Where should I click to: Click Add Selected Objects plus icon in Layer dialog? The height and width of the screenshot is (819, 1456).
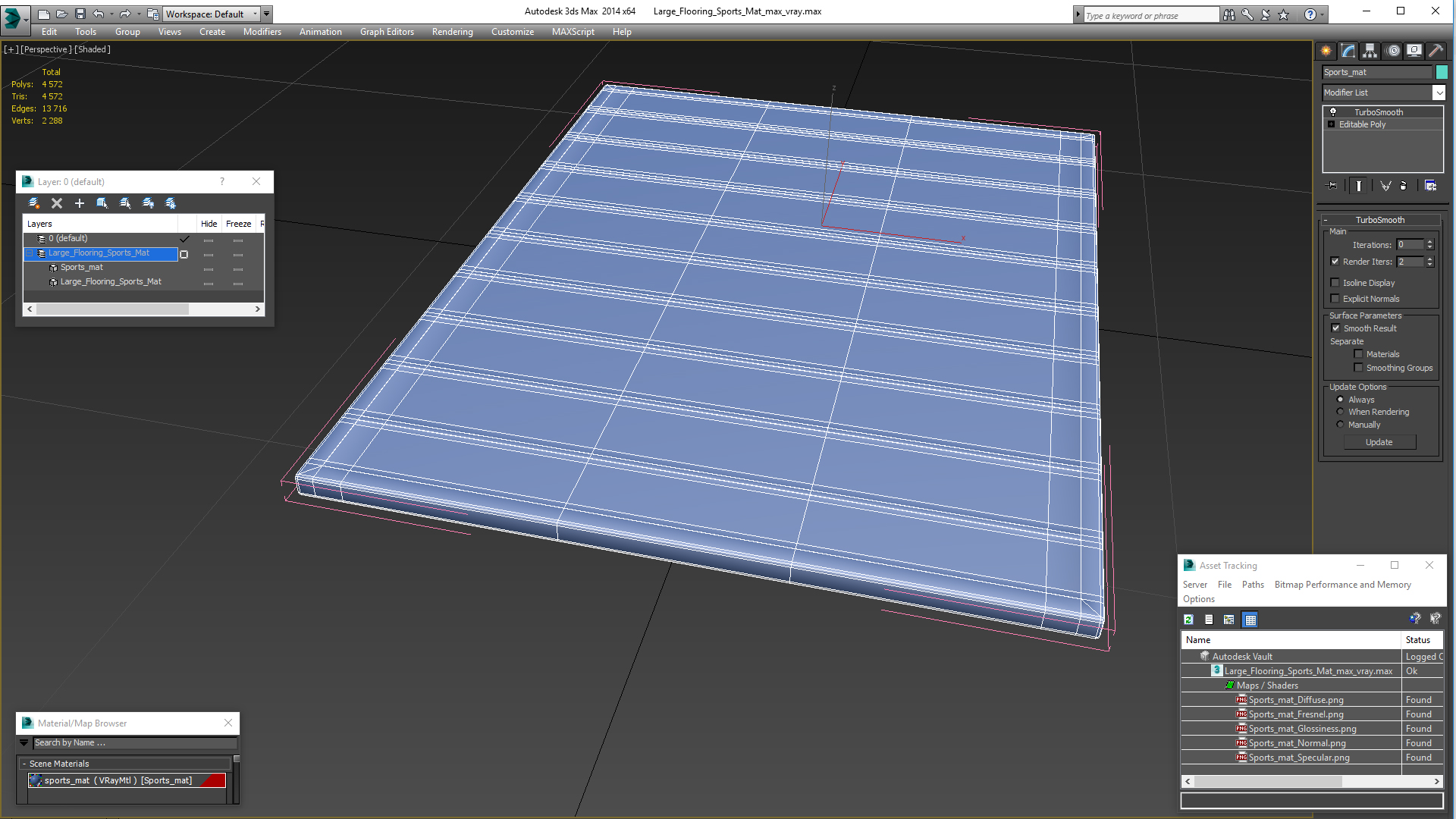pos(79,203)
